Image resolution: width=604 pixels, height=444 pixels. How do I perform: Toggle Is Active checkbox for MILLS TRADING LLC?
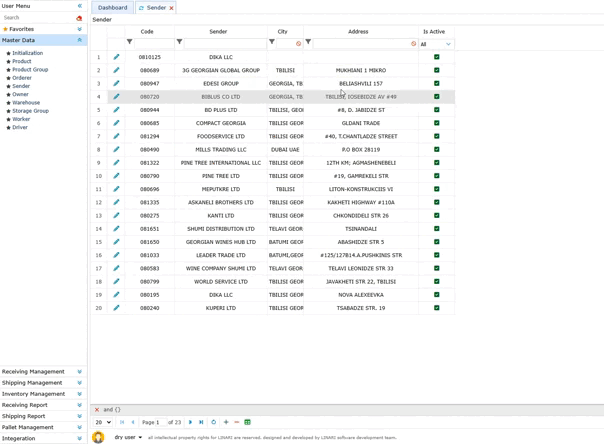pyautogui.click(x=436, y=149)
